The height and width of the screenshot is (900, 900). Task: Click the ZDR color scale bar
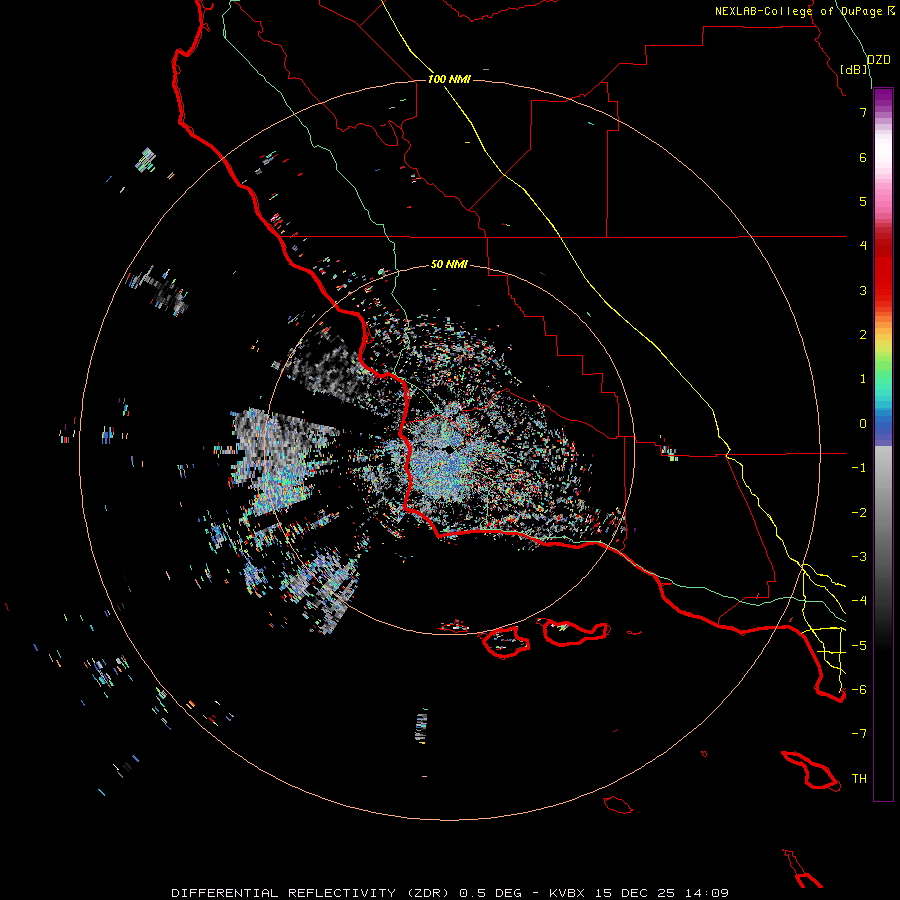(883, 444)
